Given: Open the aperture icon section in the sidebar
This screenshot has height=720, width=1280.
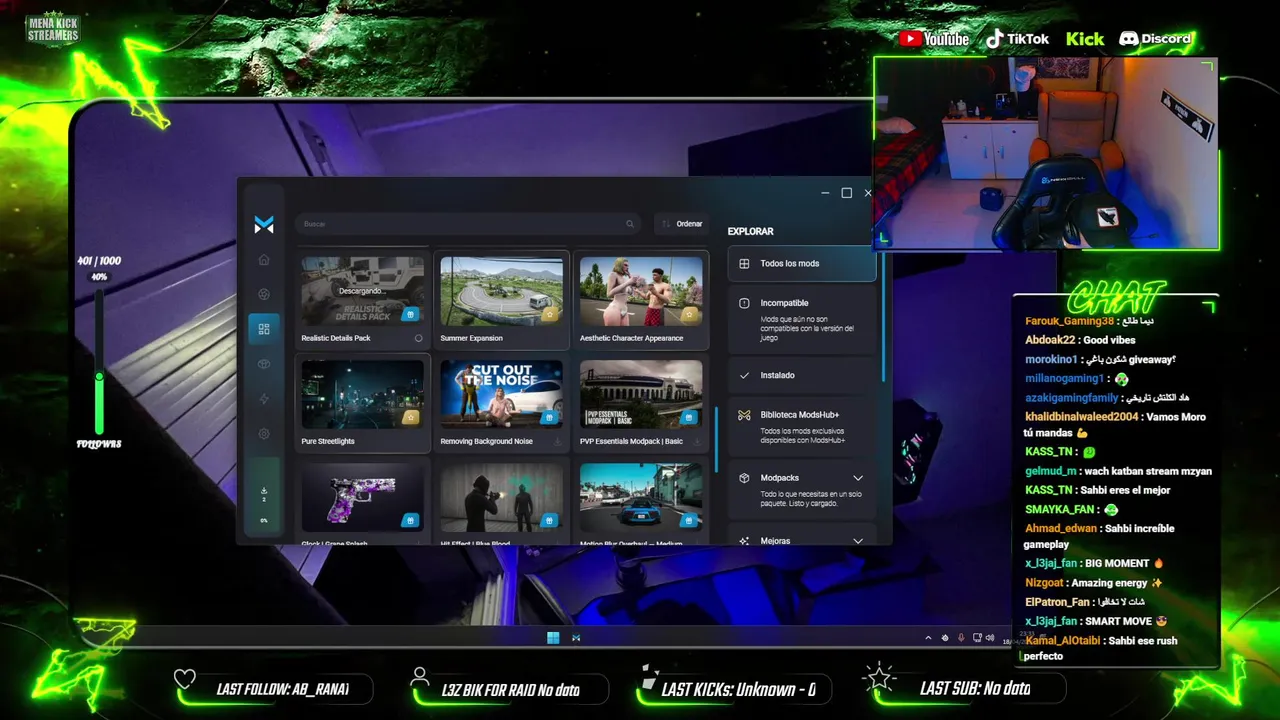Looking at the screenshot, I should click(x=264, y=294).
